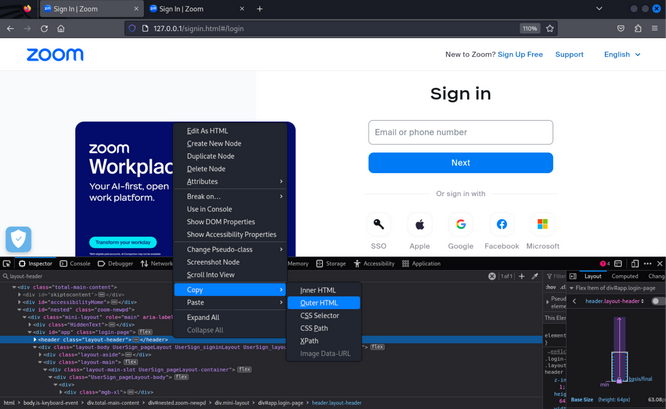
Task: Click the DevTools element picker icon
Action: point(7,264)
